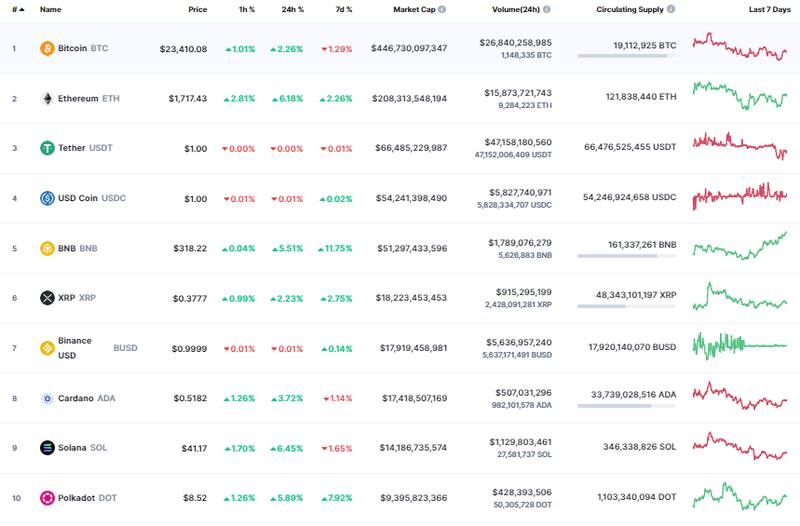Sort table by 24h % column header

(292, 9)
